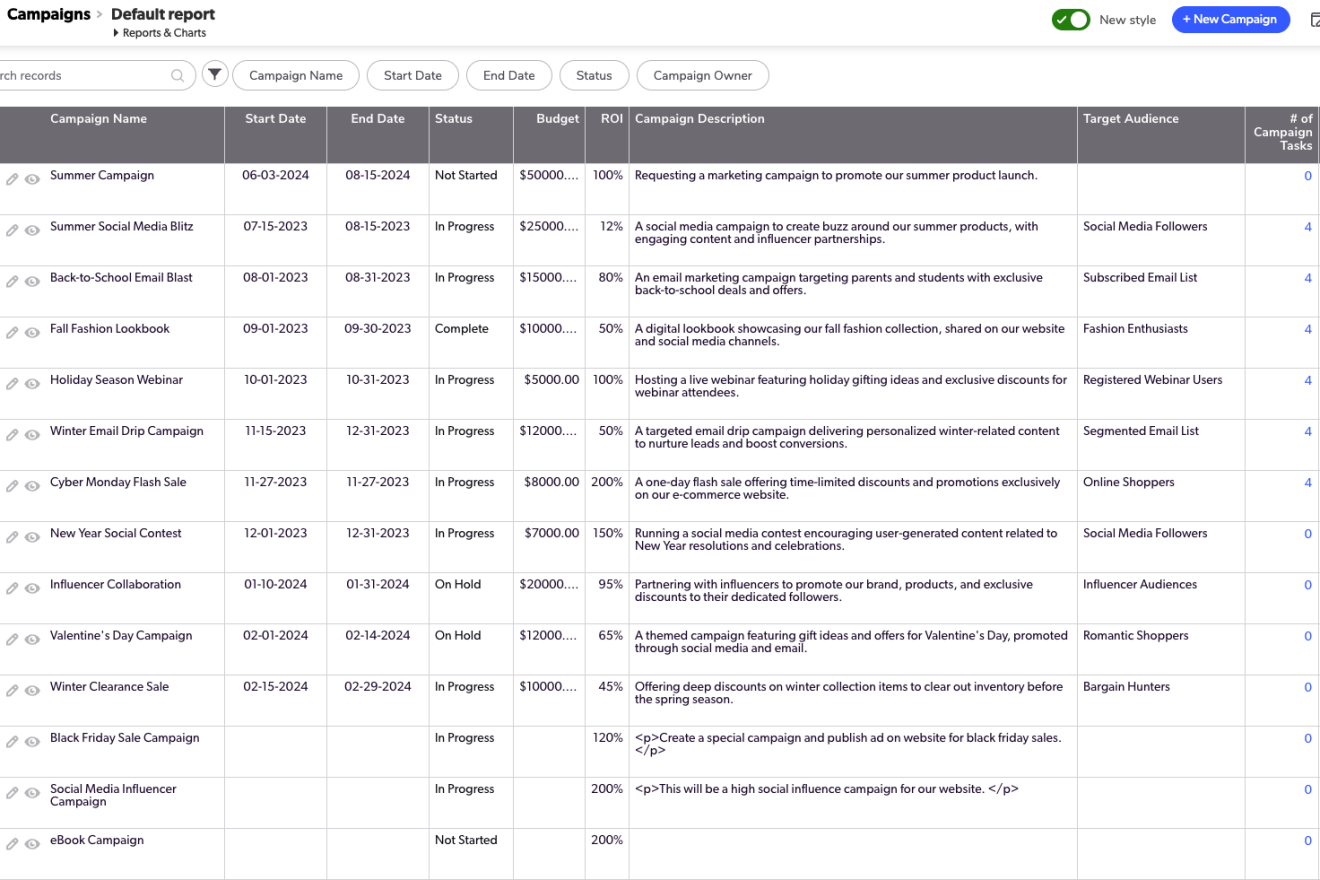The image size is (1320, 880).
Task: Click the New Campaign button
Action: [x=1230, y=19]
